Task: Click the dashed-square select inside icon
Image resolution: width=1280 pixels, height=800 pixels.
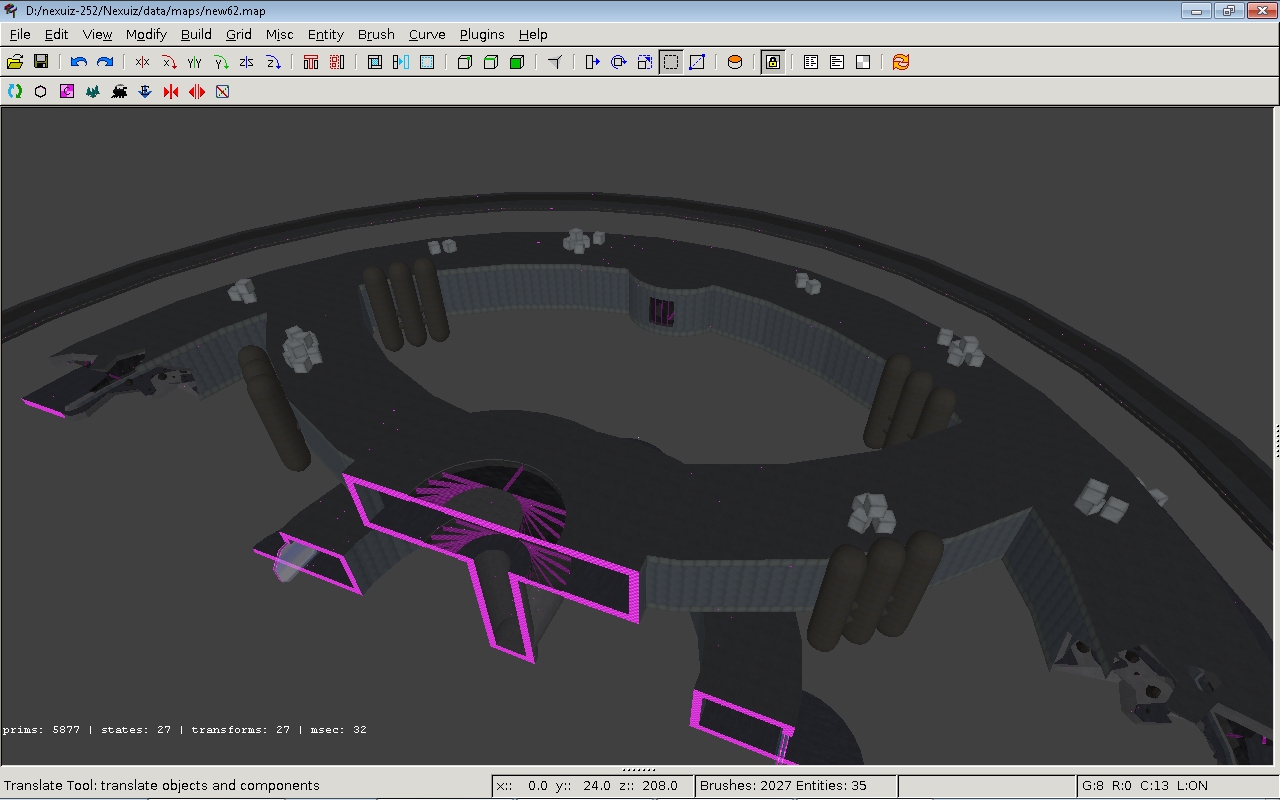Action: 427,62
